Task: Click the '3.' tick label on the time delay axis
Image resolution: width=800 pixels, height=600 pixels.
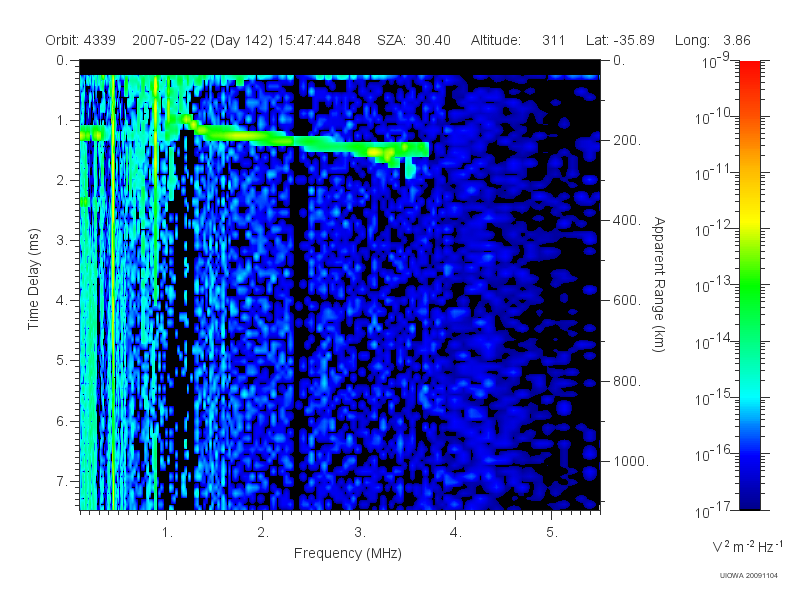Action: pos(62,240)
